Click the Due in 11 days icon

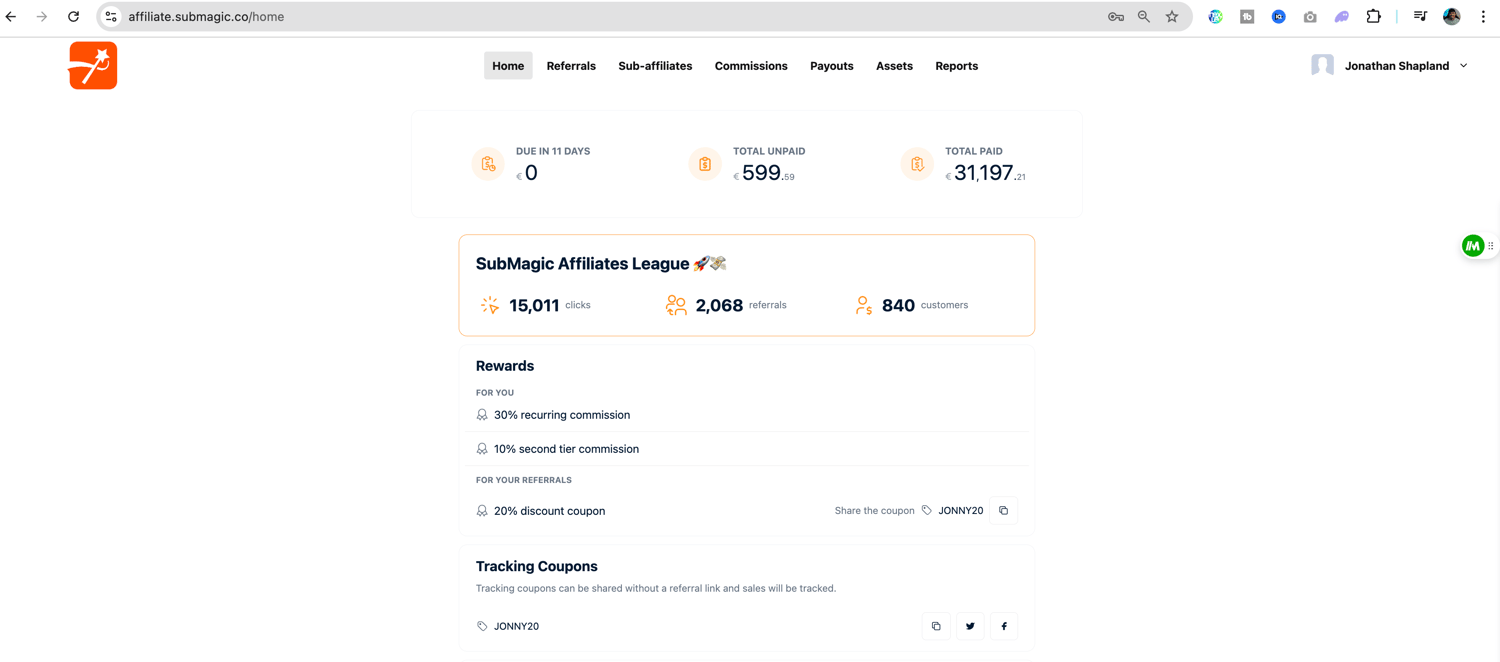click(488, 164)
